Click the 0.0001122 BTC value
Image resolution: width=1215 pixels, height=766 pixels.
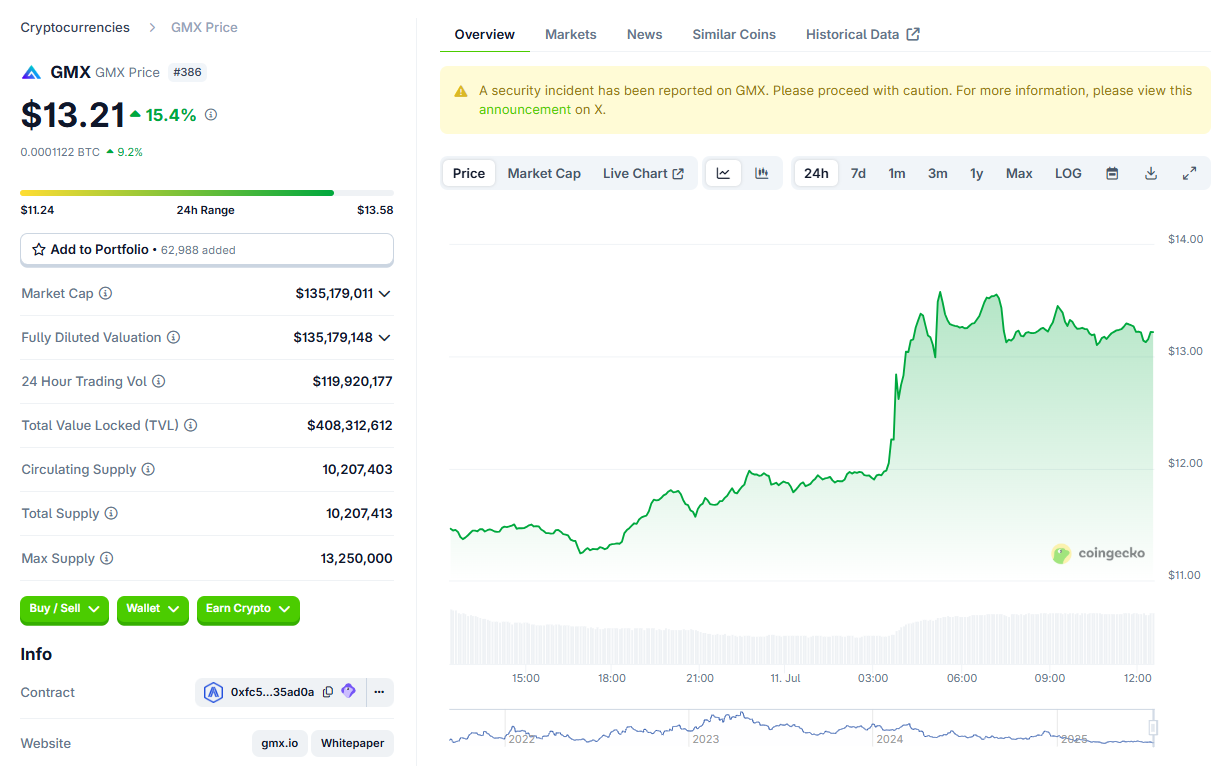pyautogui.click(x=59, y=152)
